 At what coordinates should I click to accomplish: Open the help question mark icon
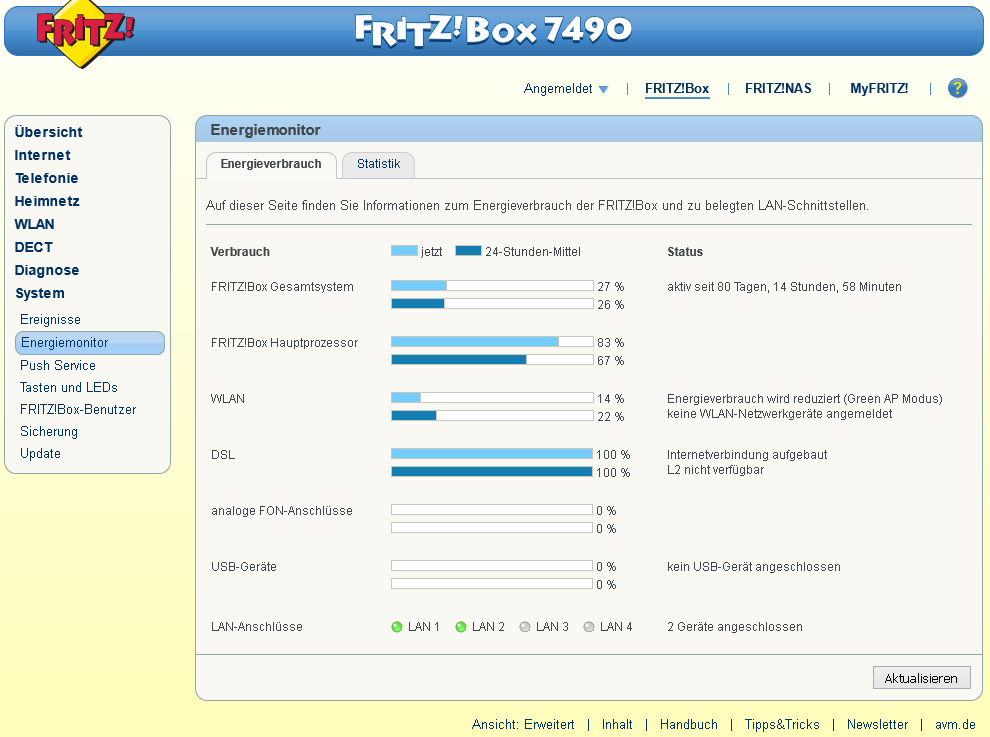pos(957,88)
